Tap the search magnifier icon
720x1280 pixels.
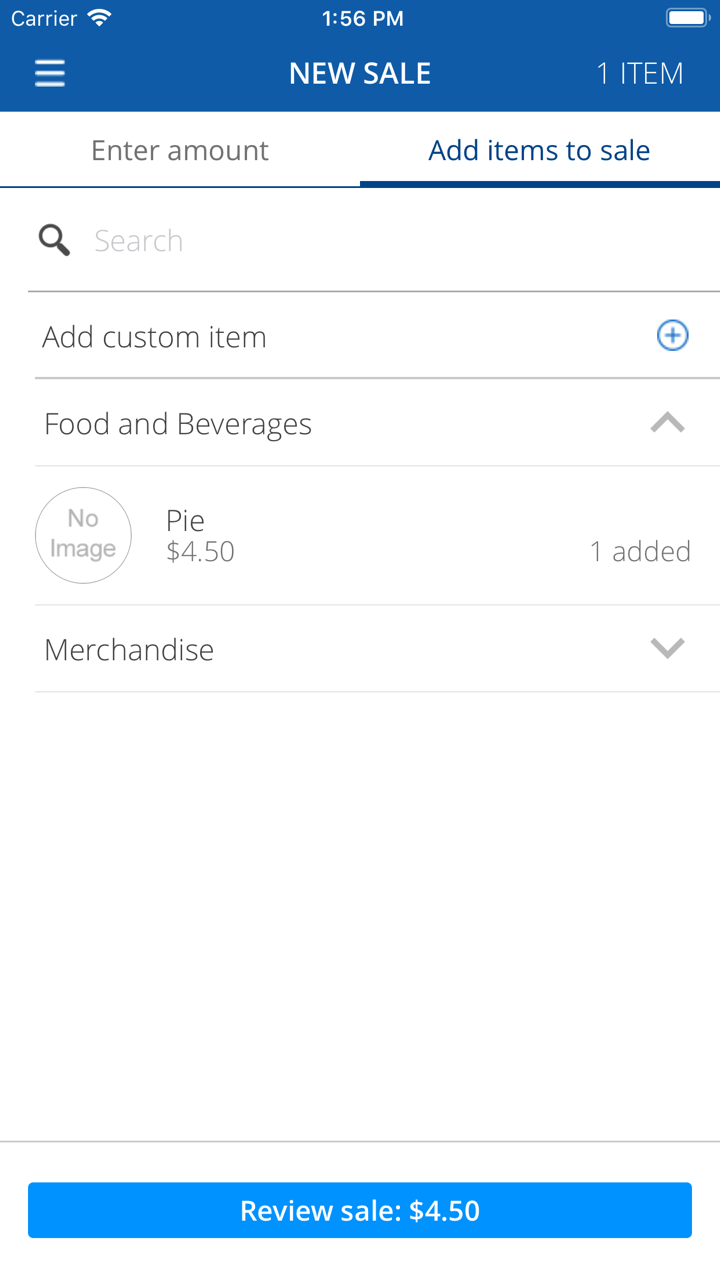pos(54,240)
